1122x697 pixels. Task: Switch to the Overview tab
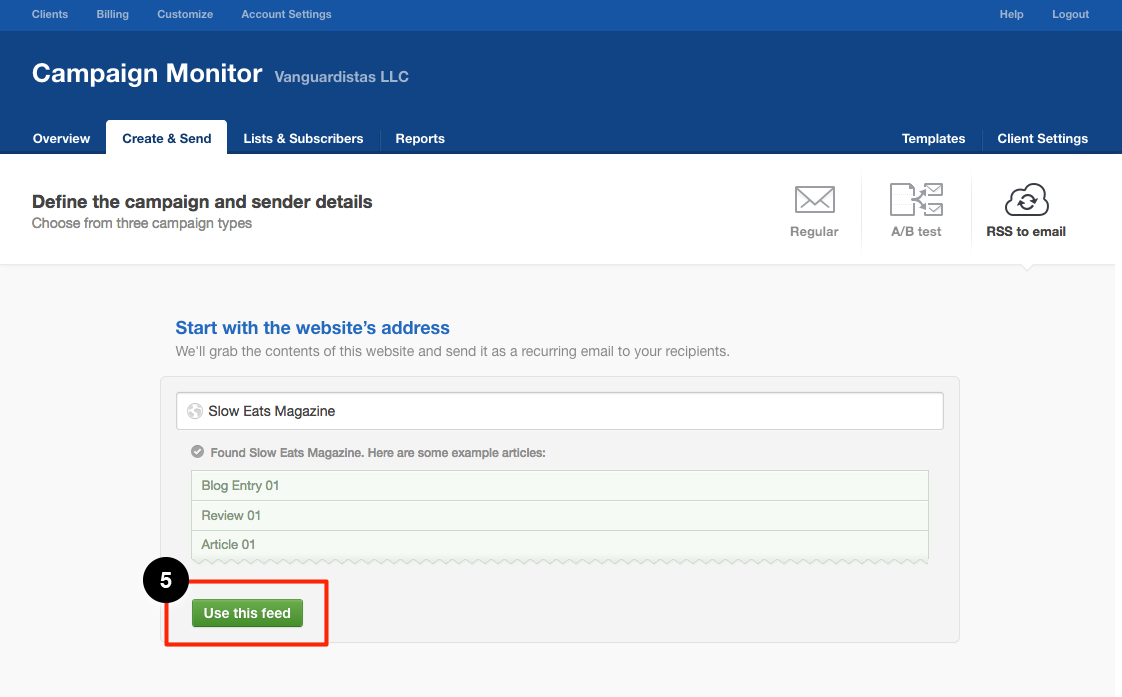pos(62,139)
